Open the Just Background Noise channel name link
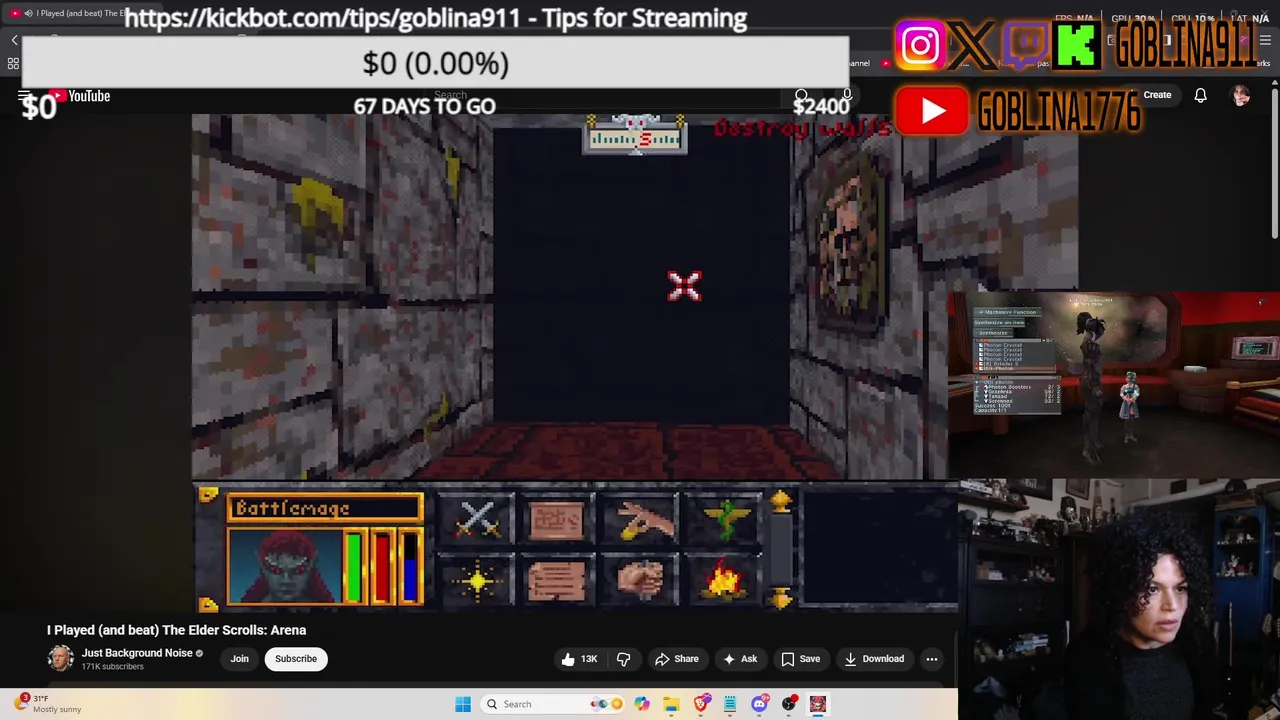Image resolution: width=1280 pixels, height=720 pixels. coord(137,653)
